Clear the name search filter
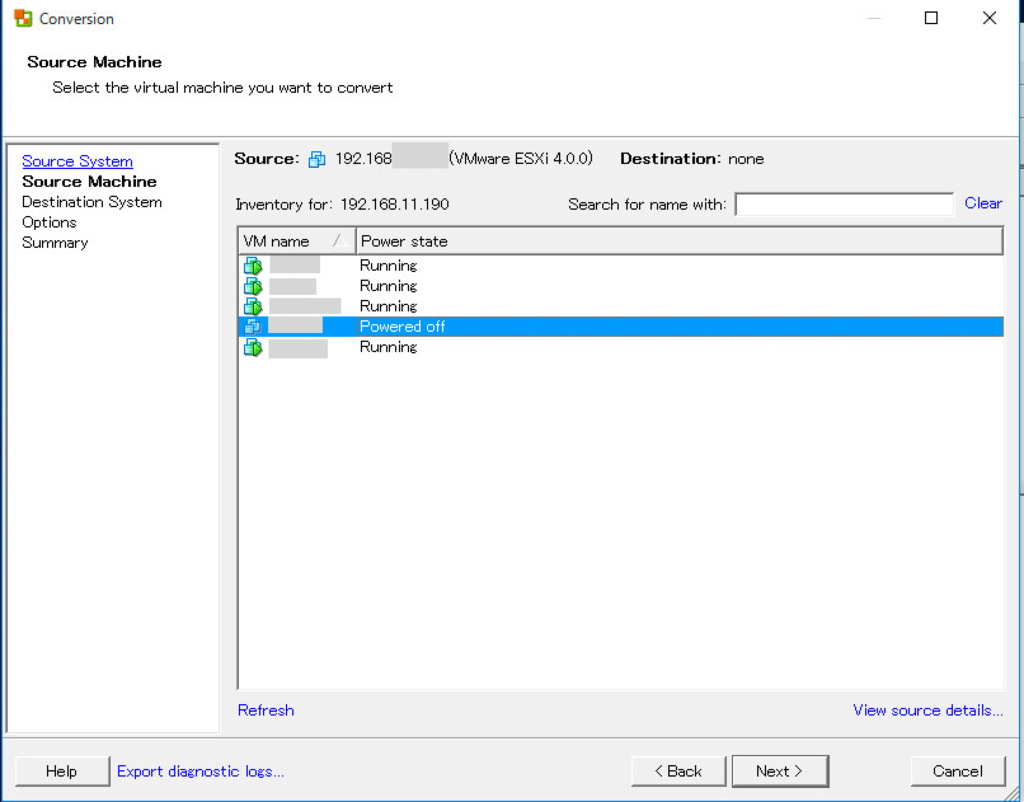This screenshot has width=1024, height=802. click(983, 203)
